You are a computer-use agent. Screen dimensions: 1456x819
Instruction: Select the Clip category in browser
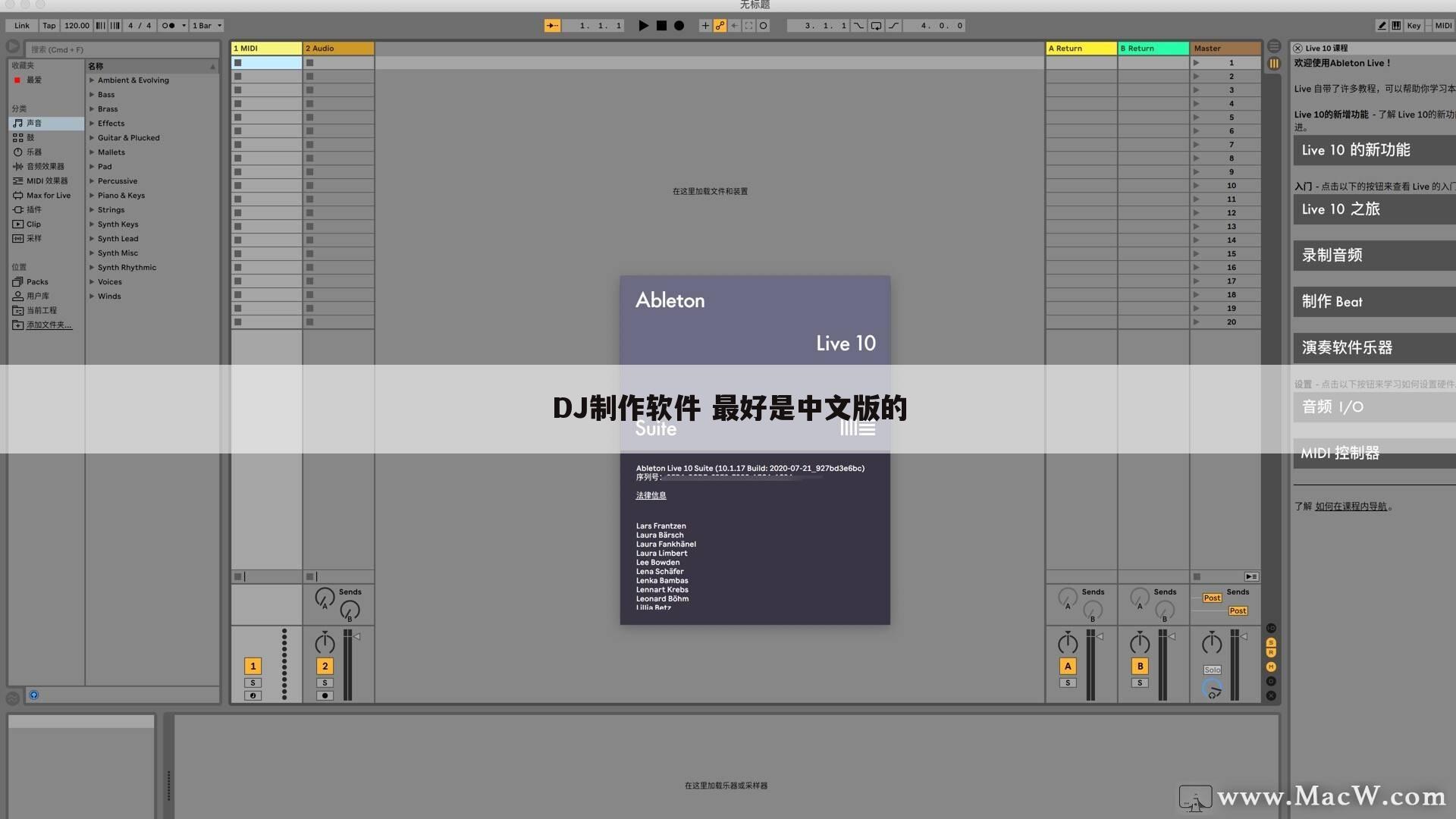pos(45,224)
